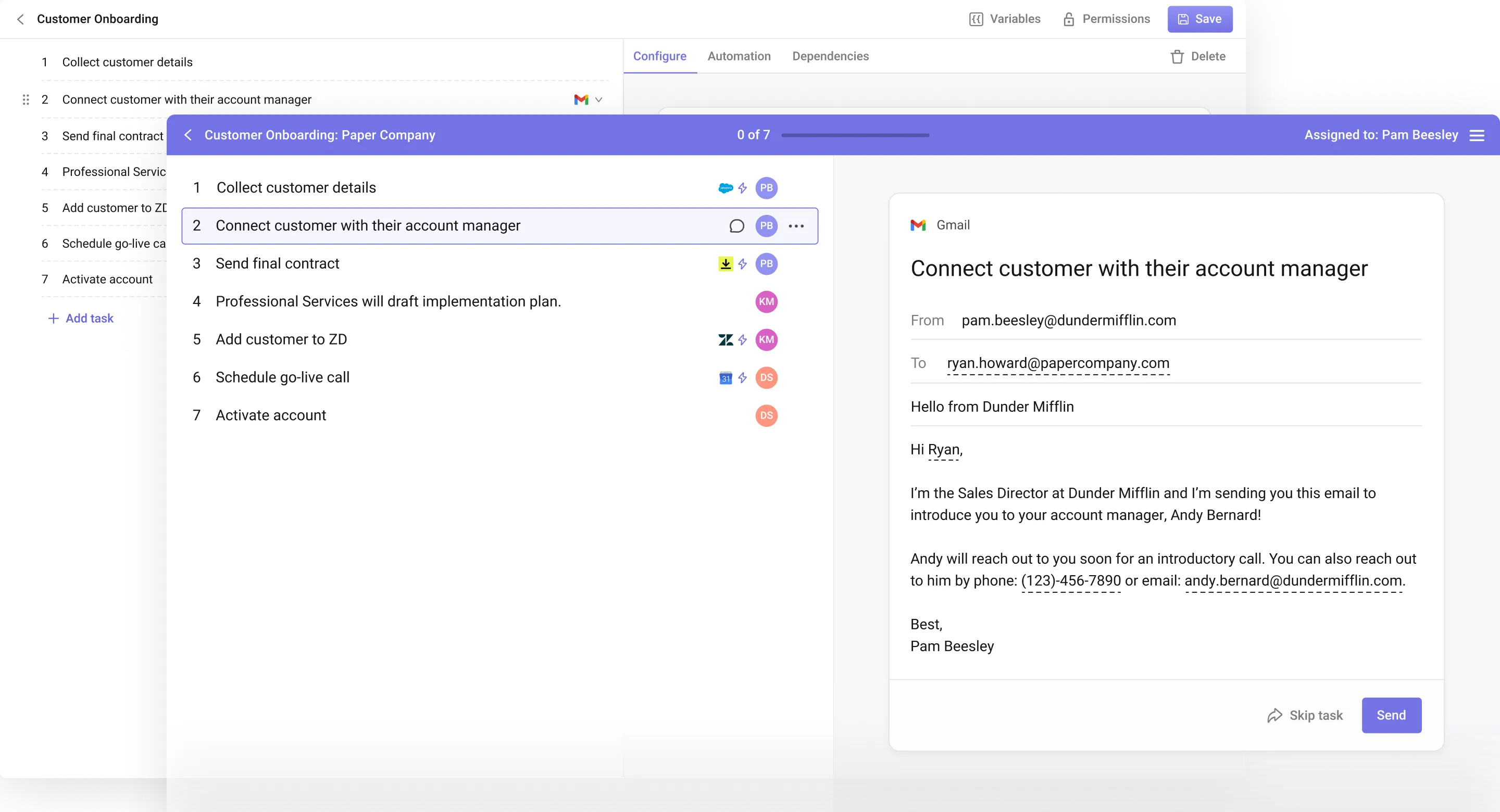Click drag handle on task 2 row
The image size is (1500, 812).
[x=26, y=99]
